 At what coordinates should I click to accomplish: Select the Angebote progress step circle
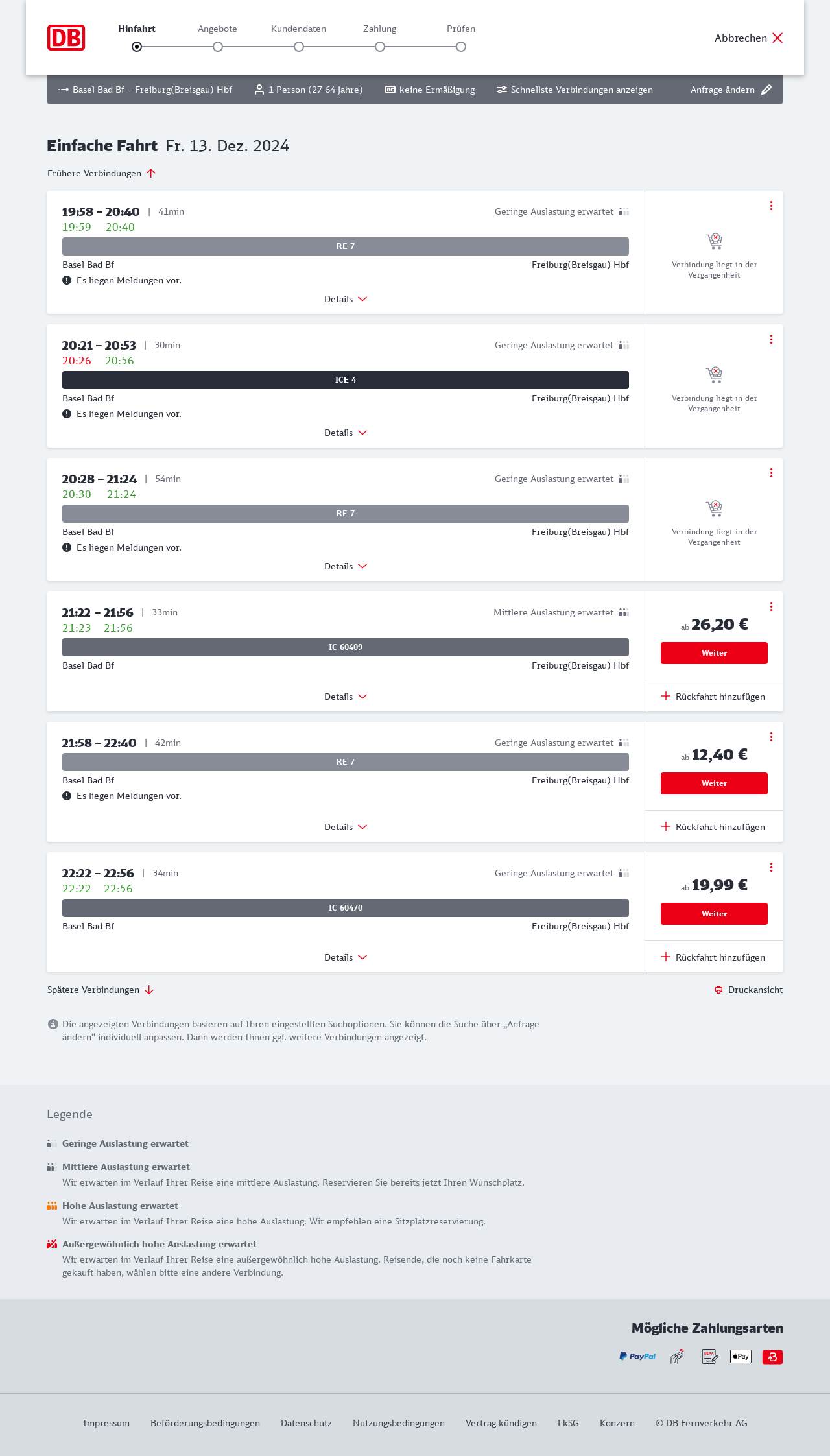(x=218, y=47)
